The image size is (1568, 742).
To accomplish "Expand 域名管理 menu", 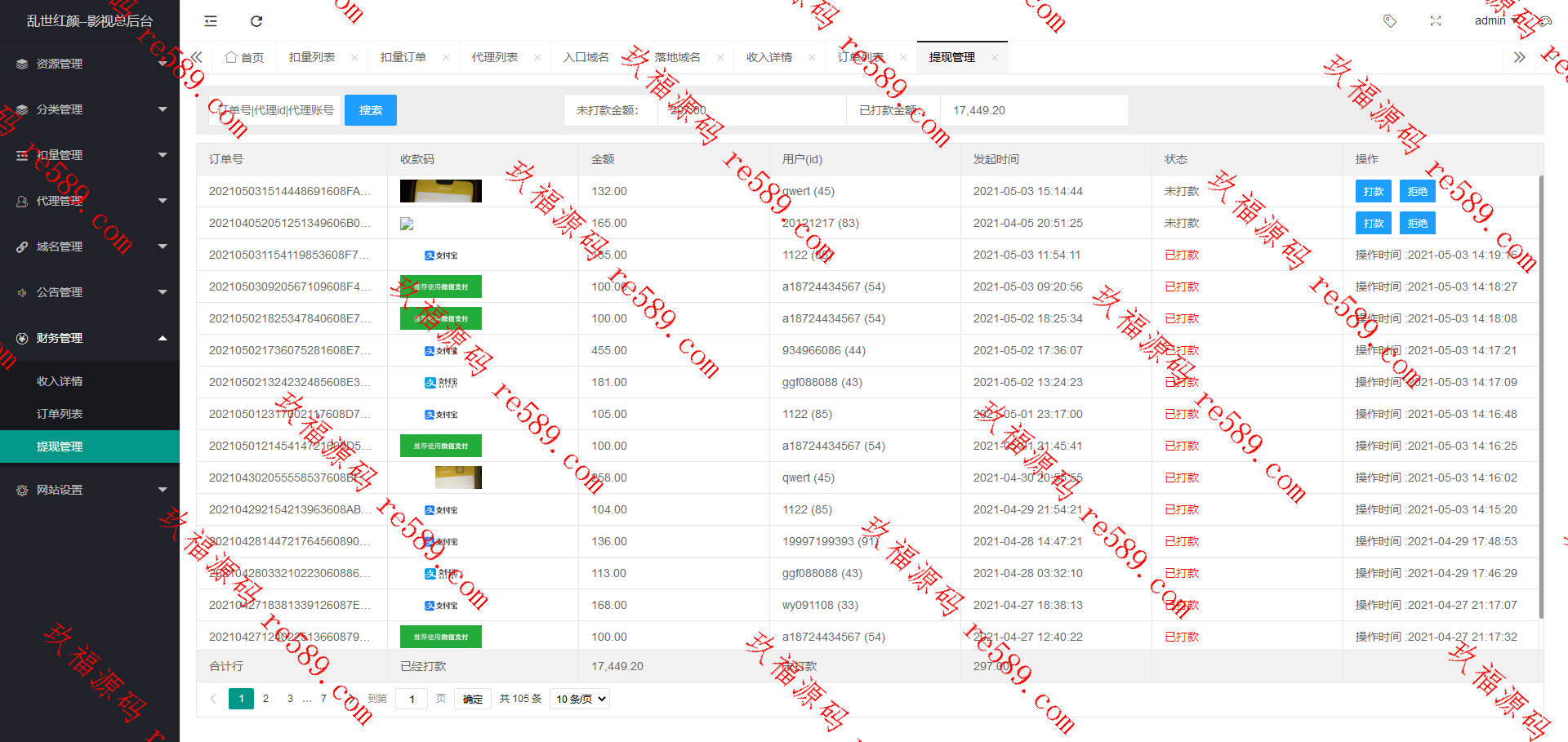I will 163,247.
